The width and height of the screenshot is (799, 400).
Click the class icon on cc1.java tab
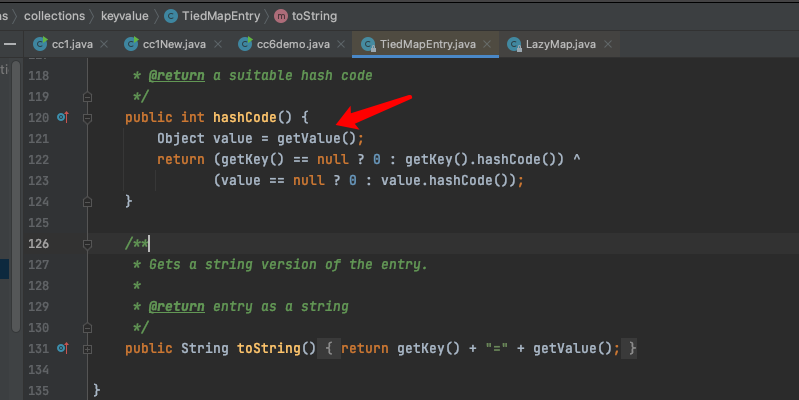click(40, 44)
